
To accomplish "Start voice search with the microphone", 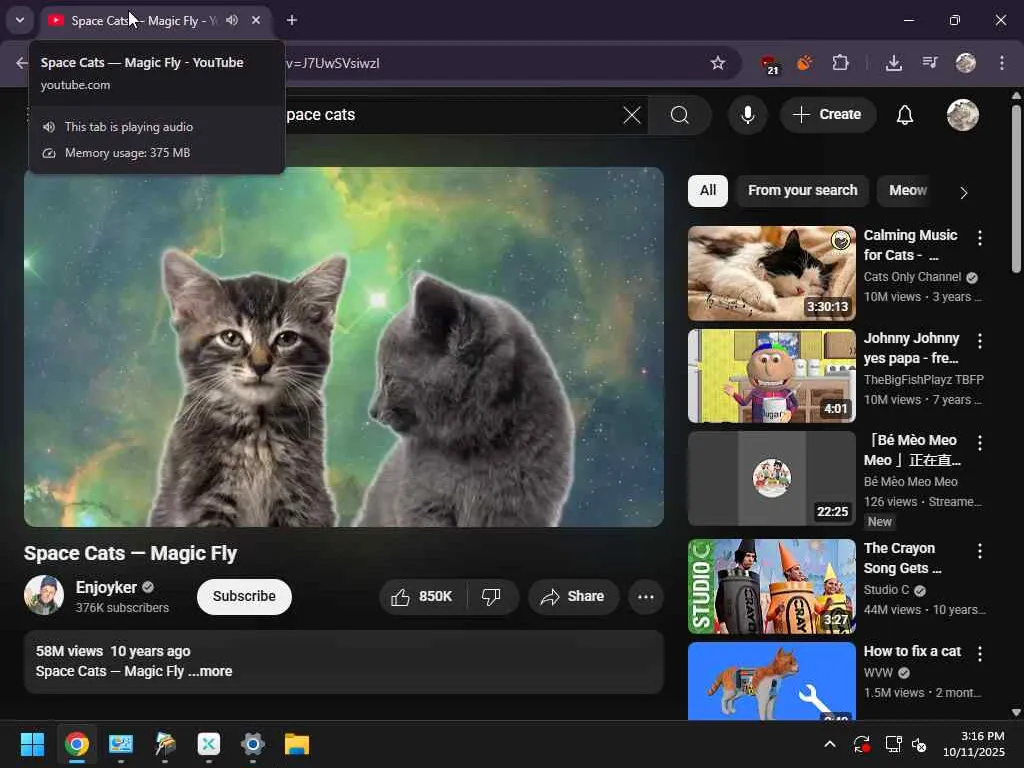I will [x=748, y=115].
